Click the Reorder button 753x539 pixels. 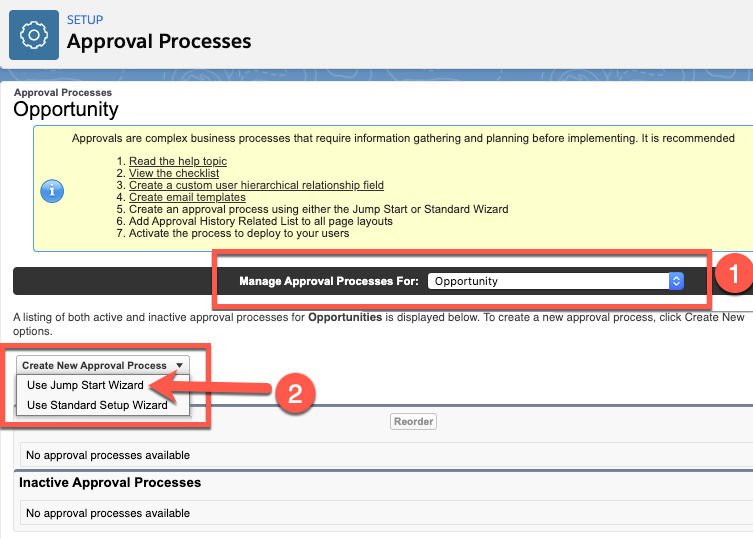413,421
